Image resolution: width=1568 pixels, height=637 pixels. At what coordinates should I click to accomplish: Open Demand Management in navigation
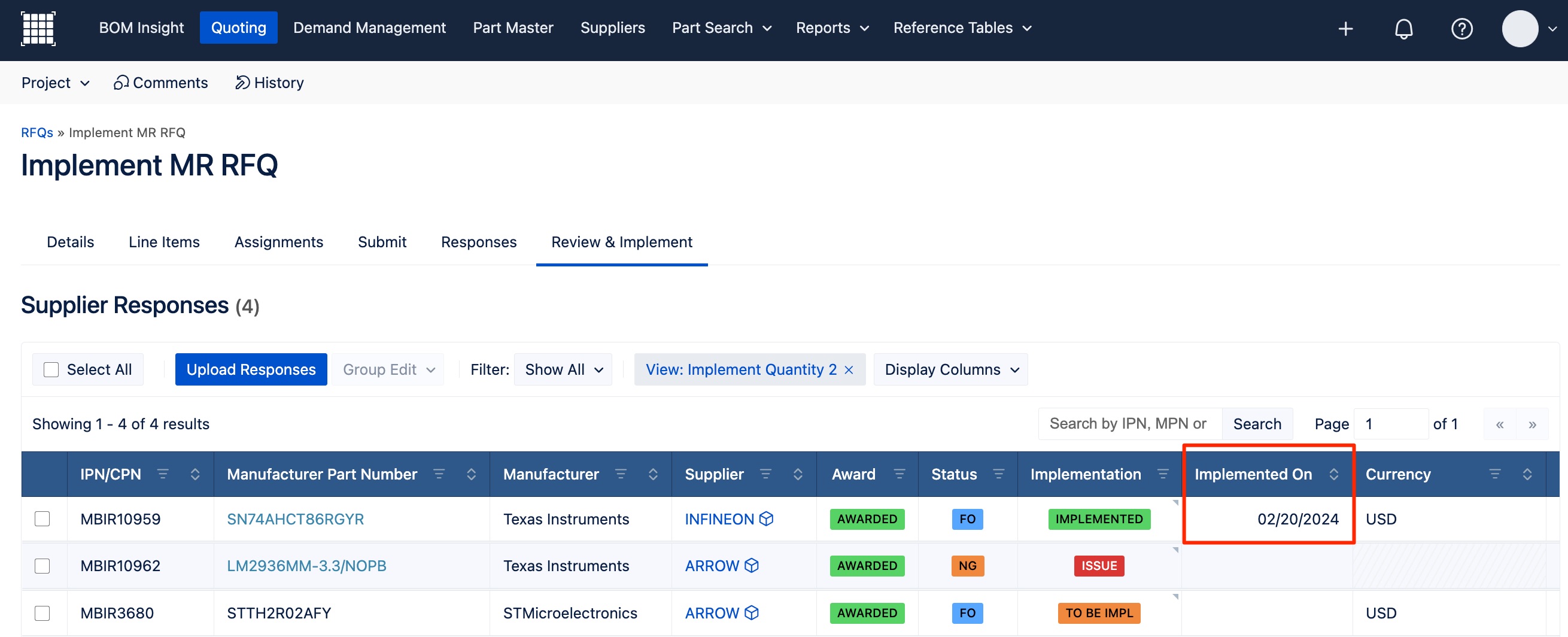pos(369,28)
